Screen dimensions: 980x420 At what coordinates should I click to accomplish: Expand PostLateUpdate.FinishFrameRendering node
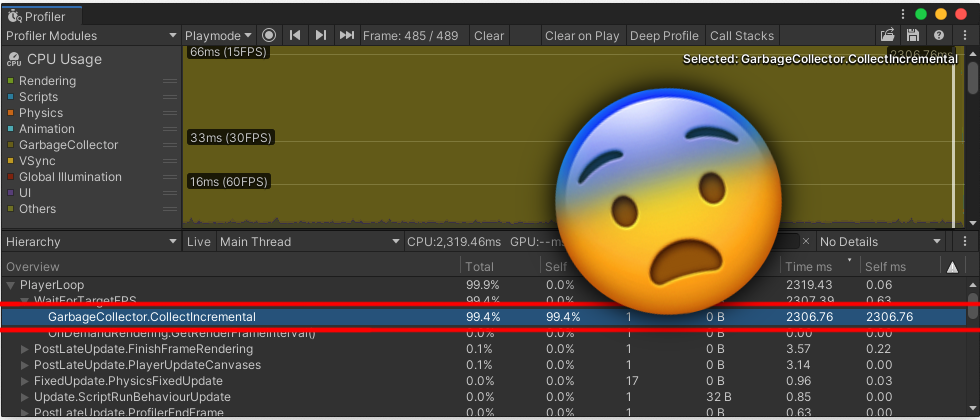pyautogui.click(x=25, y=349)
